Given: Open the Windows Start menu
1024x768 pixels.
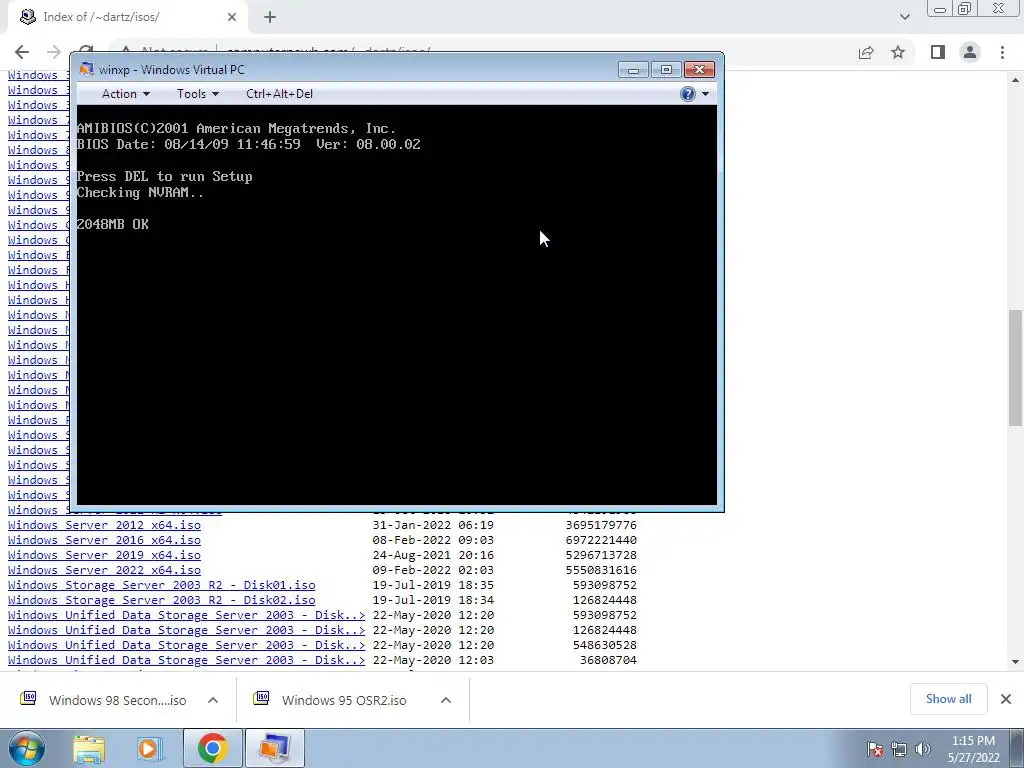Looking at the screenshot, I should click(x=26, y=748).
